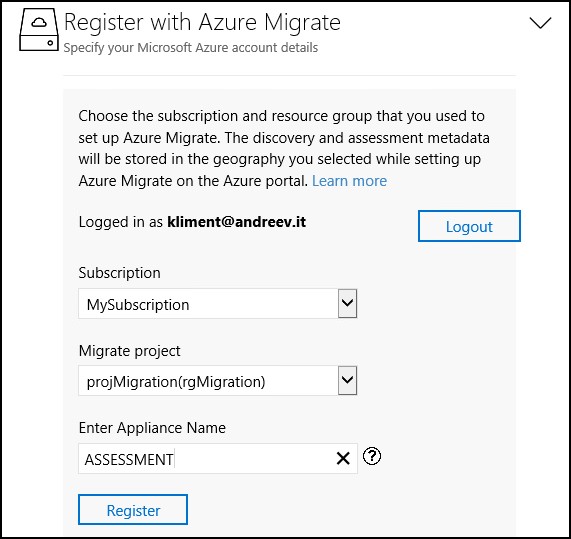Open the Migrate project dropdown arrow
The width and height of the screenshot is (571, 539).
(347, 381)
